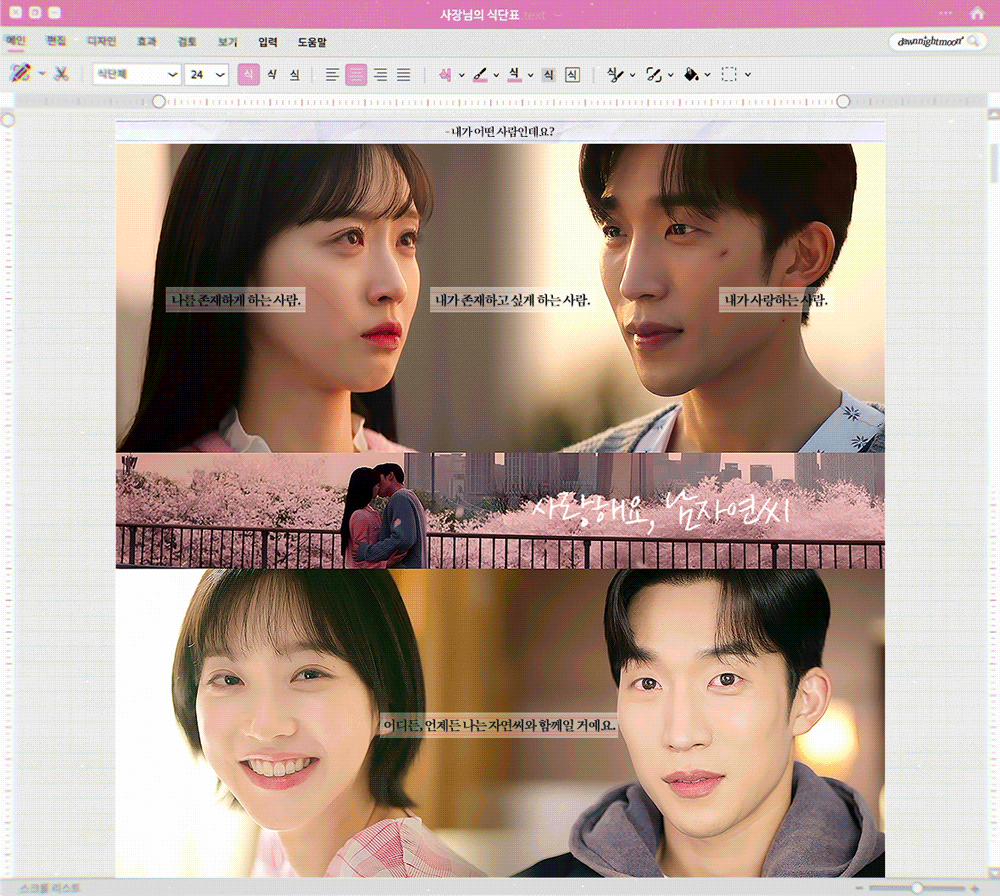Open the 메인 tab
This screenshot has height=896, width=1000.
(x=15, y=41)
